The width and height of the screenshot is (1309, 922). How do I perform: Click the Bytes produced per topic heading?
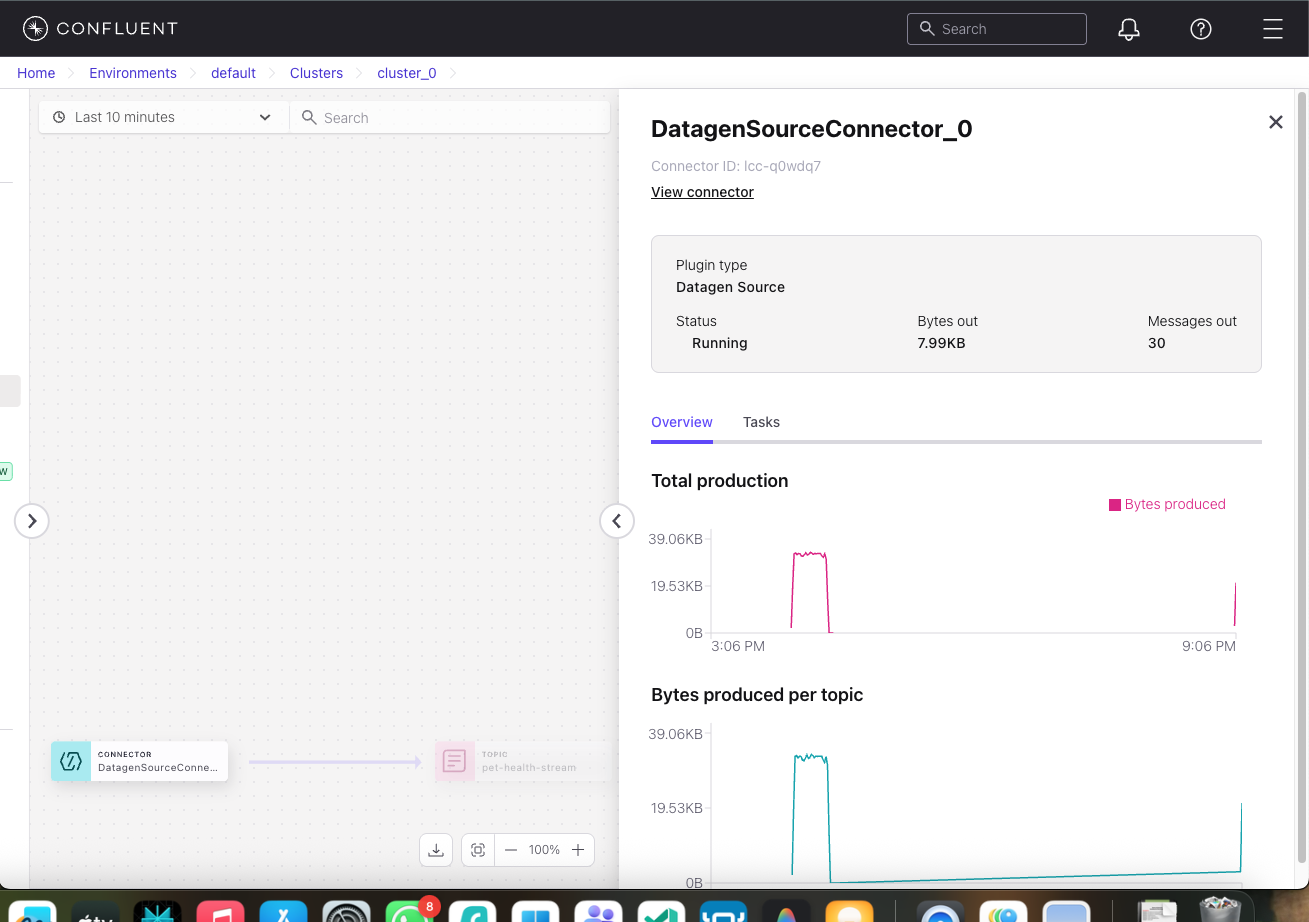[x=757, y=695]
